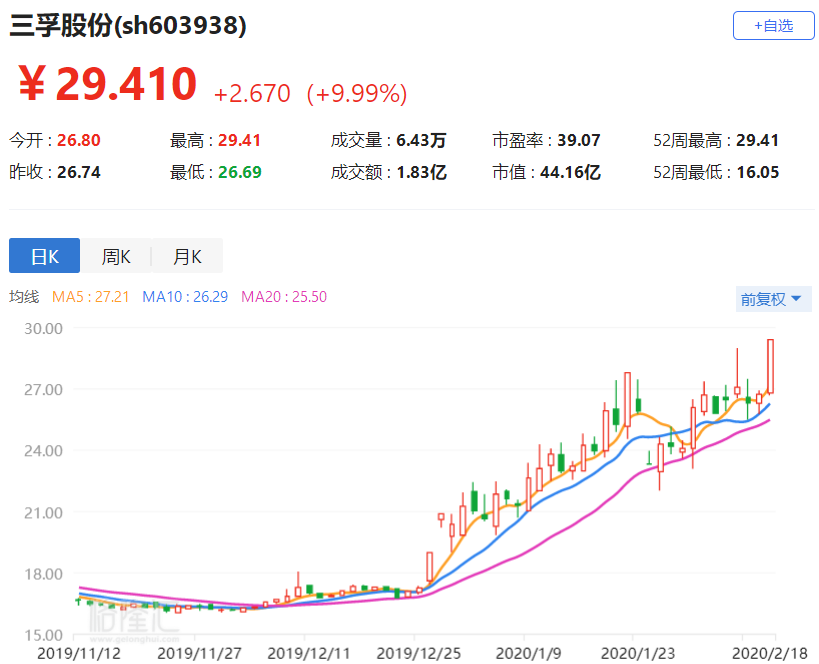This screenshot has height=664, width=819.
Task: Click the 52周最低 value 16.05
Action: click(x=757, y=172)
